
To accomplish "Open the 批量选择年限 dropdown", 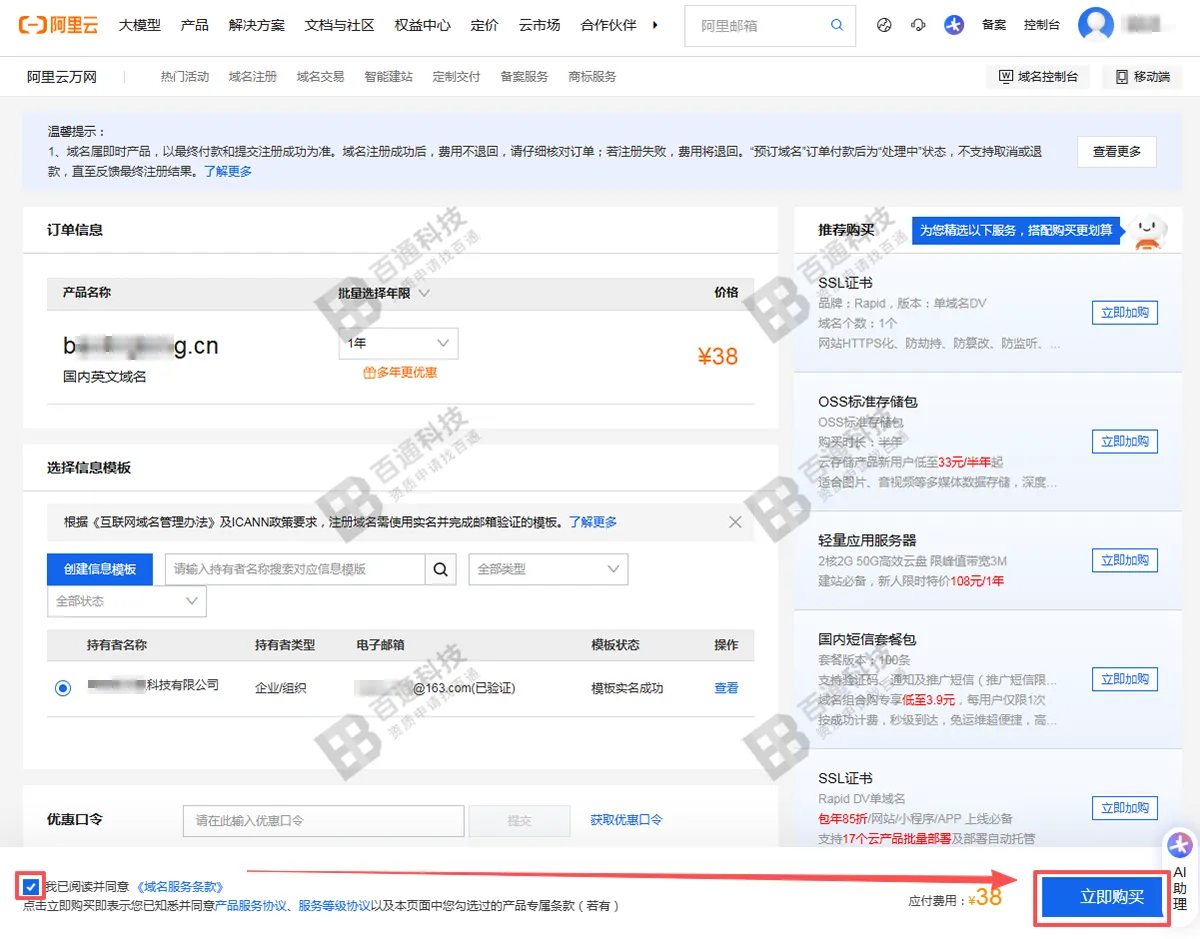I will pyautogui.click(x=384, y=293).
